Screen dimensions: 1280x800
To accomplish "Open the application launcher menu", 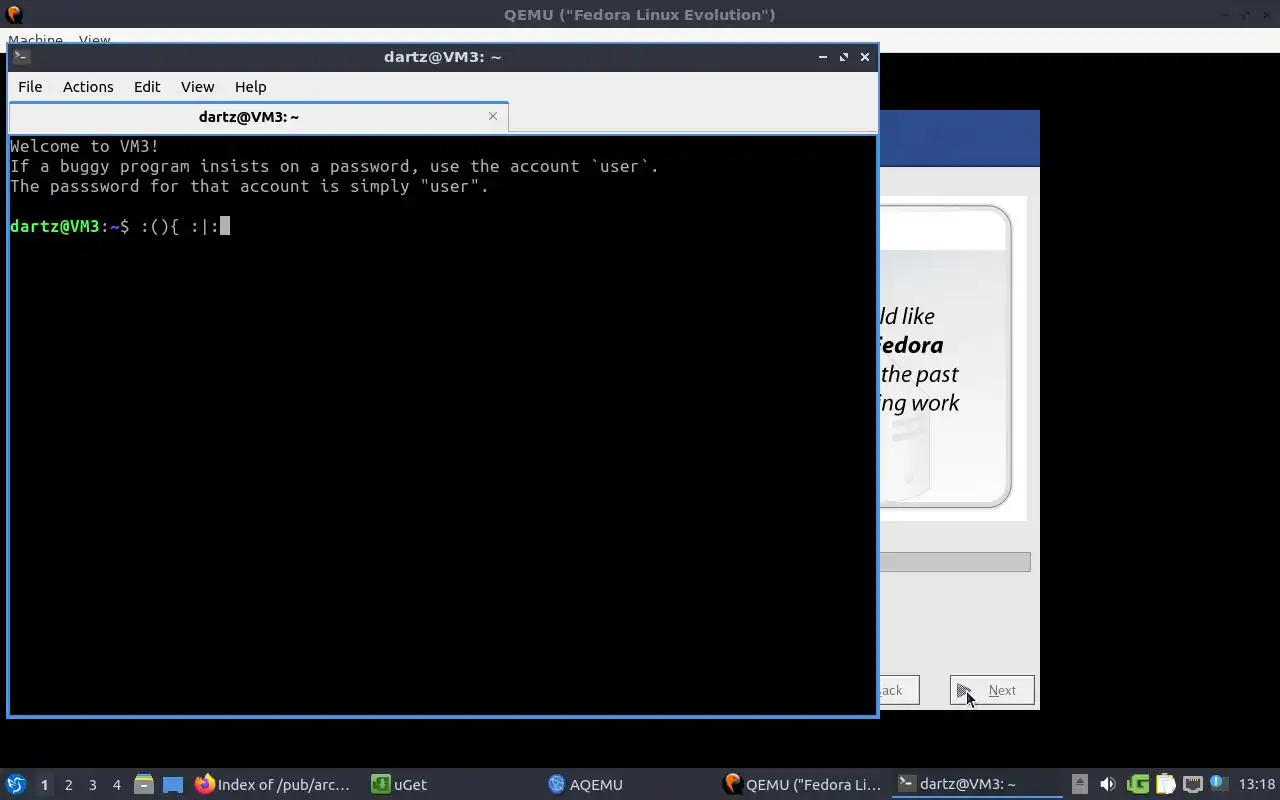I will point(16,784).
